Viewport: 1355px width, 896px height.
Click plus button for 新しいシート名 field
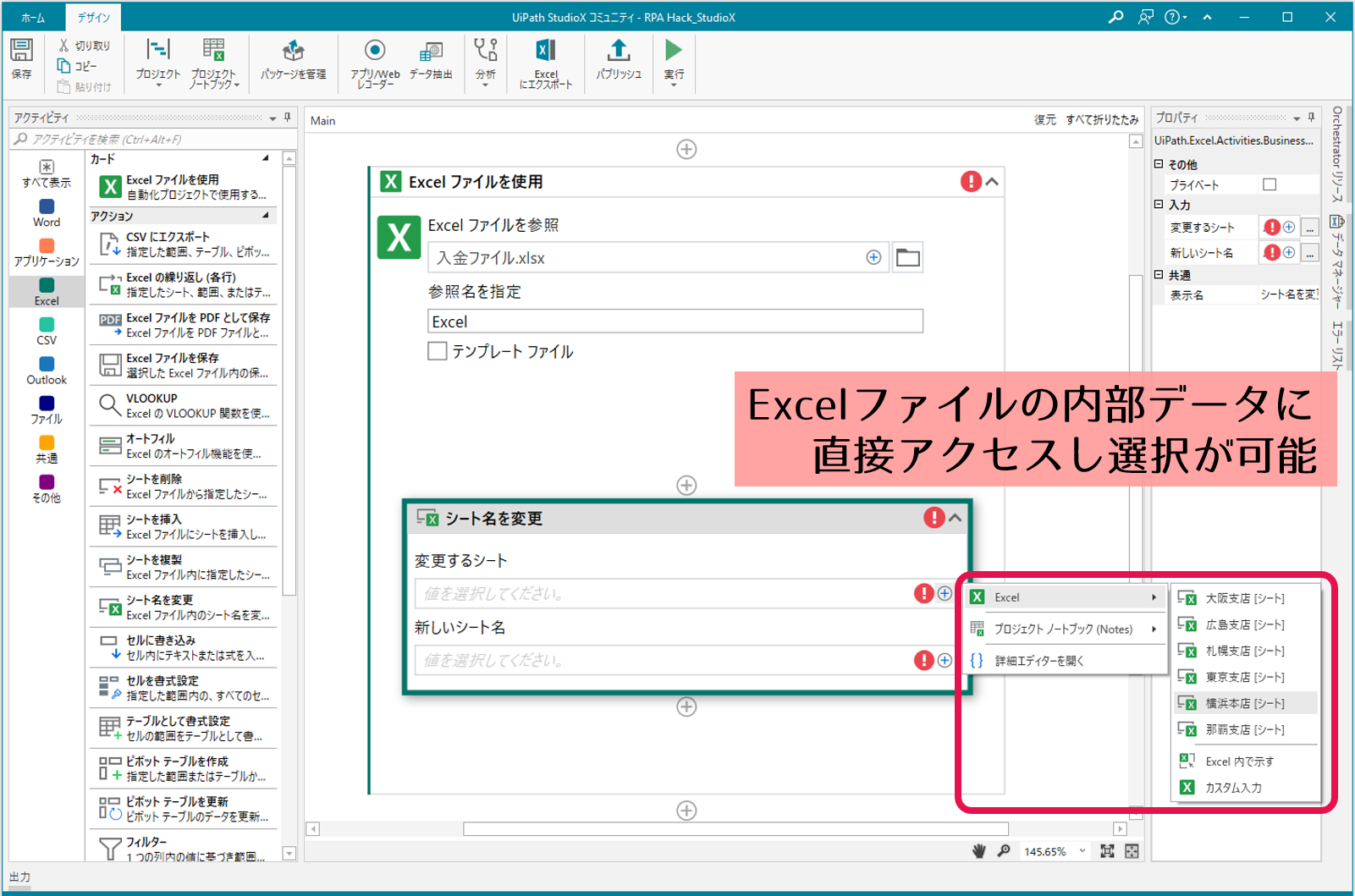pos(945,660)
